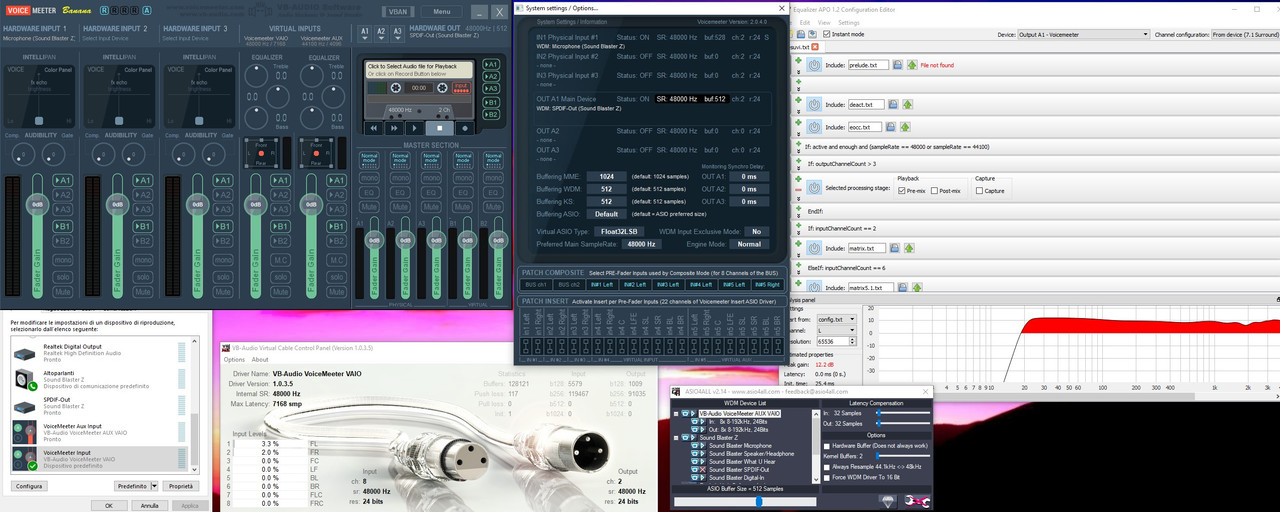
Task: Click the Hardware Input 1 fader gain knob
Action: click(38, 205)
